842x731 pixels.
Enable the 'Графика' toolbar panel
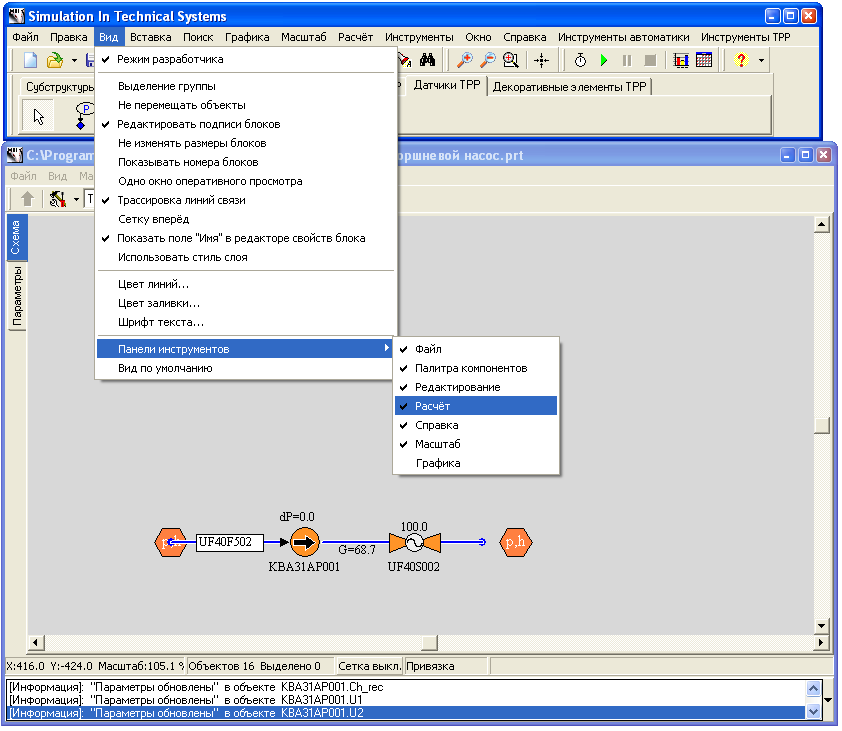click(x=437, y=463)
